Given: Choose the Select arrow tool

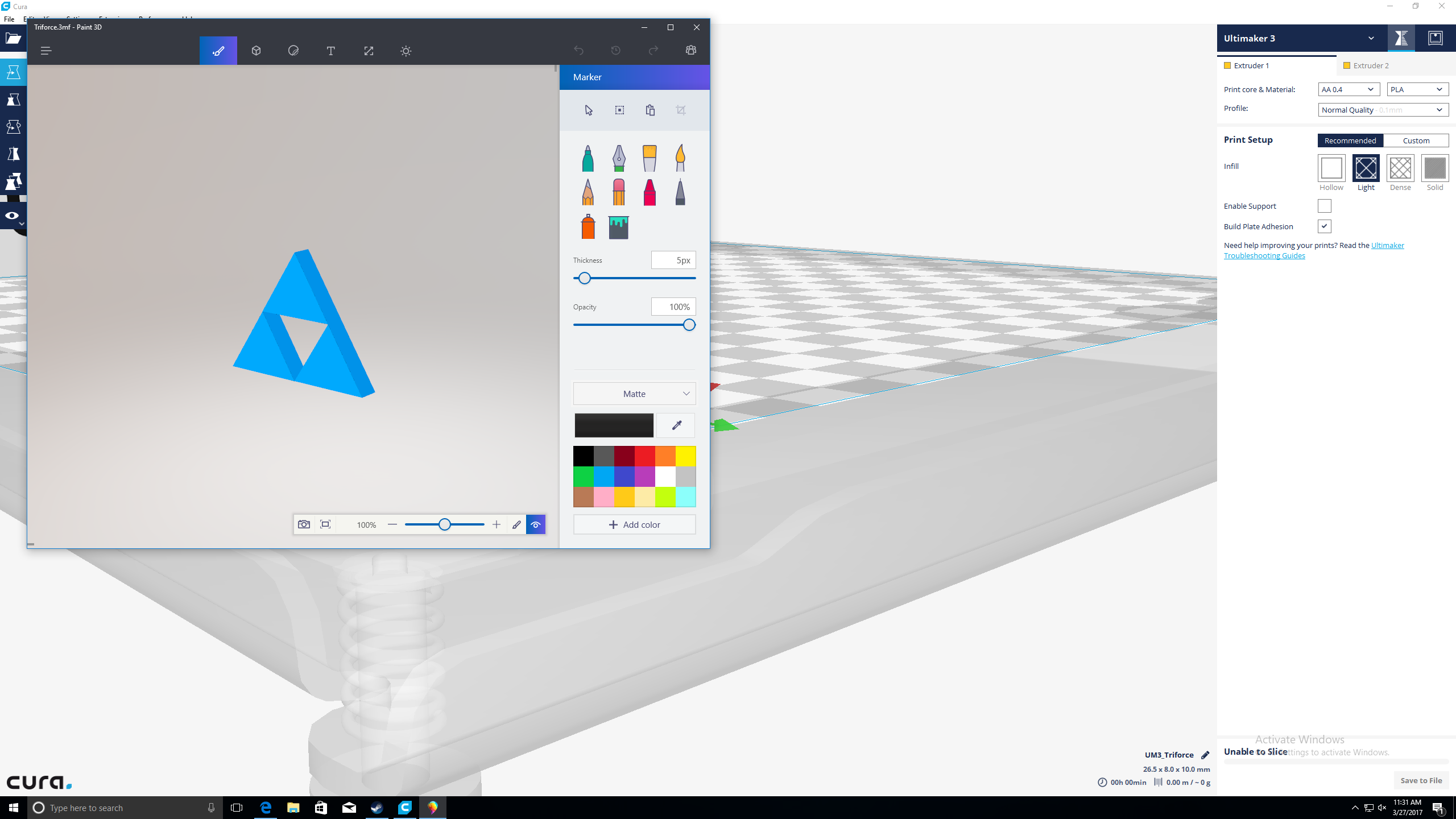Looking at the screenshot, I should (589, 110).
